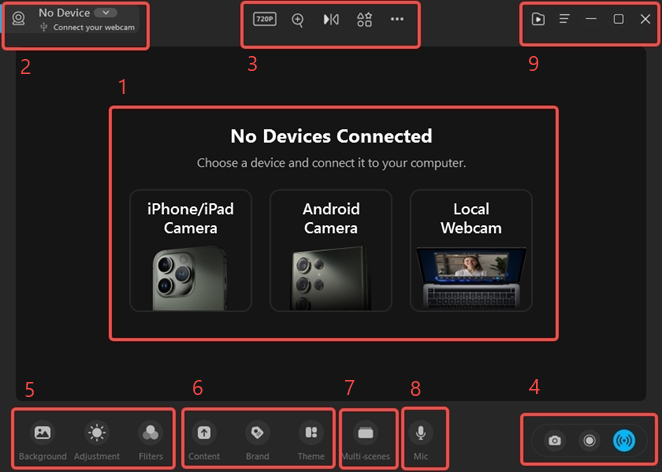
Task: Open the 720P resolution setting
Action: click(265, 19)
